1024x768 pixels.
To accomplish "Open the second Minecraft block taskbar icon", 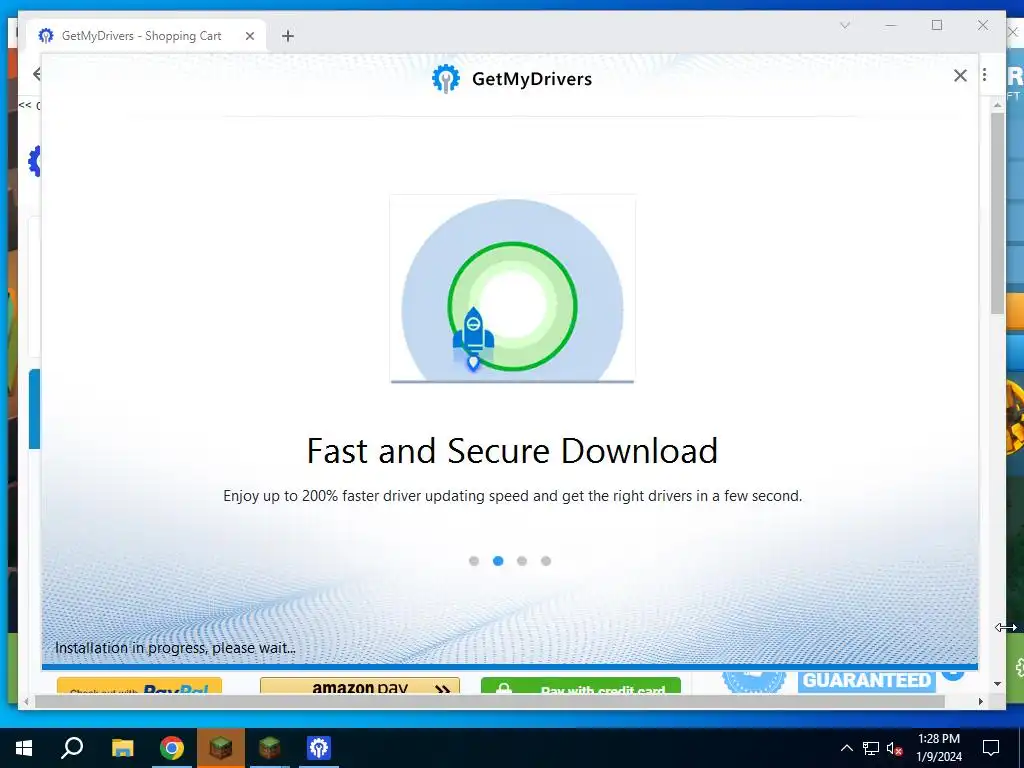I will (x=270, y=748).
